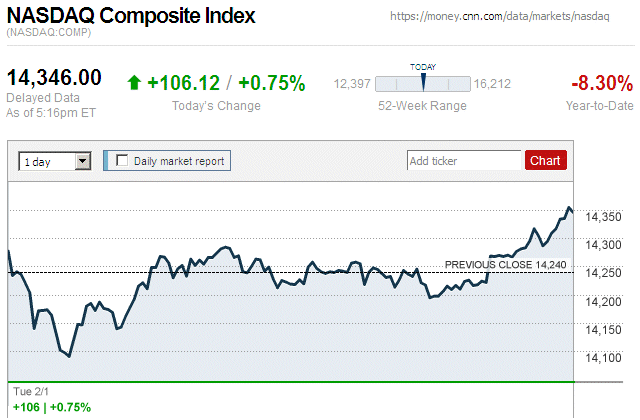Click the PREVIOUS CLOSE 14,240 chart label
Image resolution: width=640 pixels, height=420 pixels.
click(505, 264)
